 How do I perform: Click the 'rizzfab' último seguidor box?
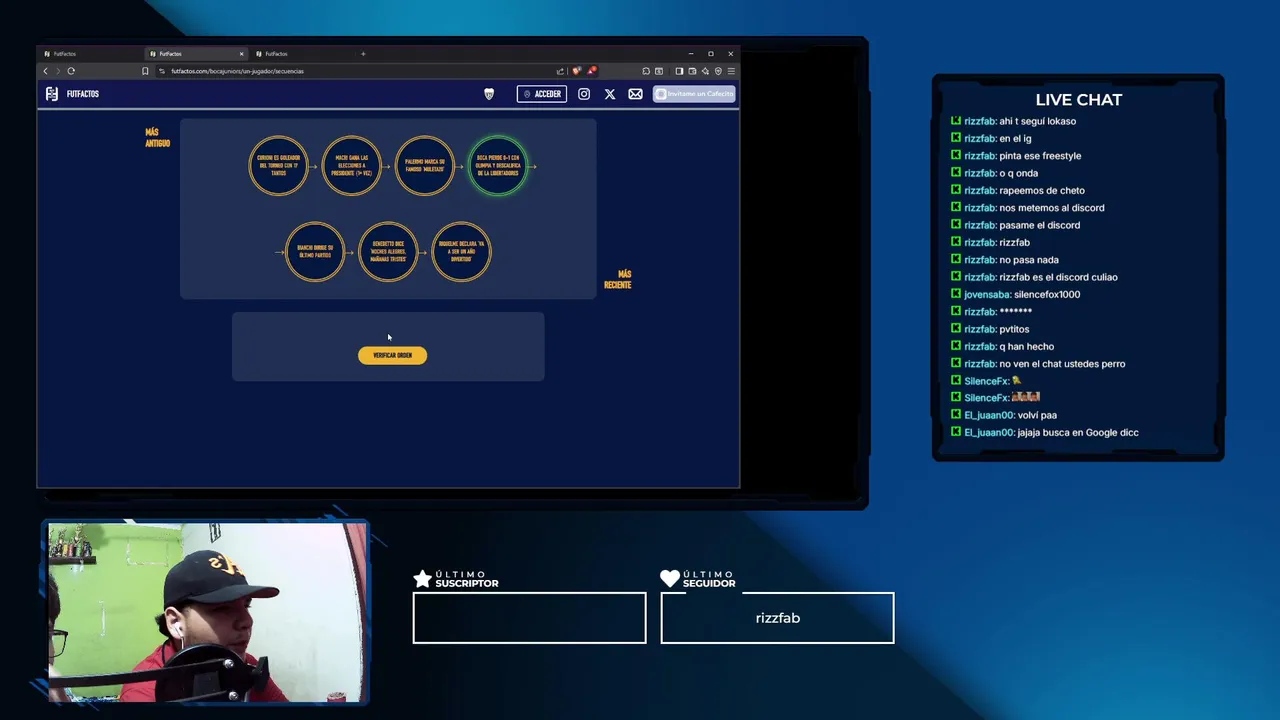[777, 618]
